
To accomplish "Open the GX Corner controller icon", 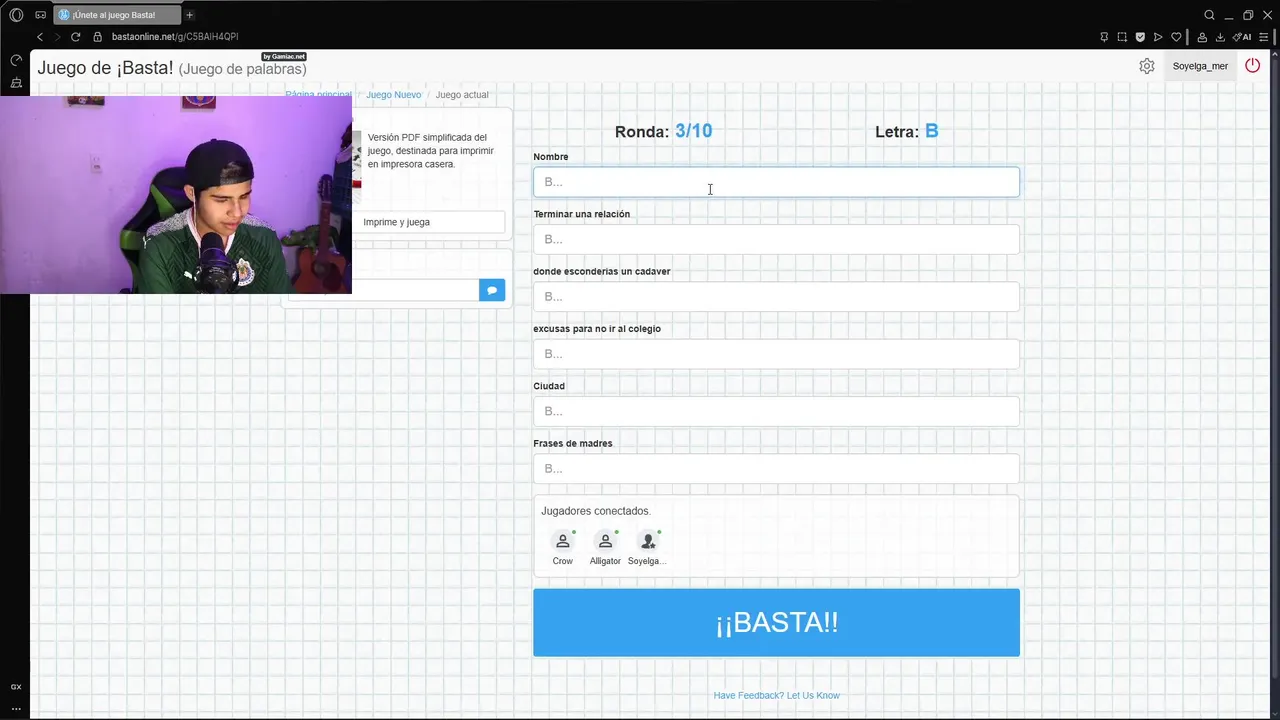I will 40,15.
